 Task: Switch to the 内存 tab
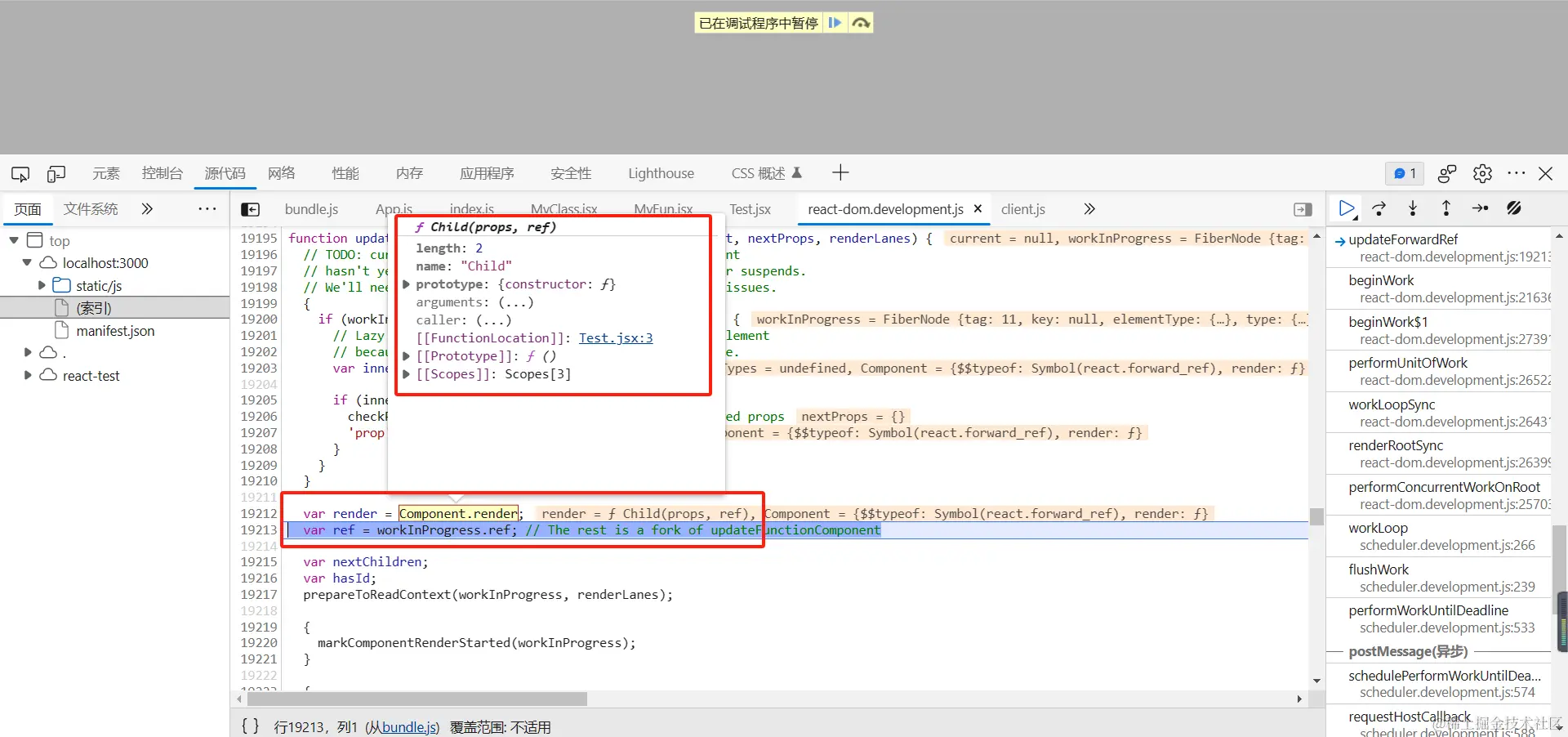click(x=409, y=173)
